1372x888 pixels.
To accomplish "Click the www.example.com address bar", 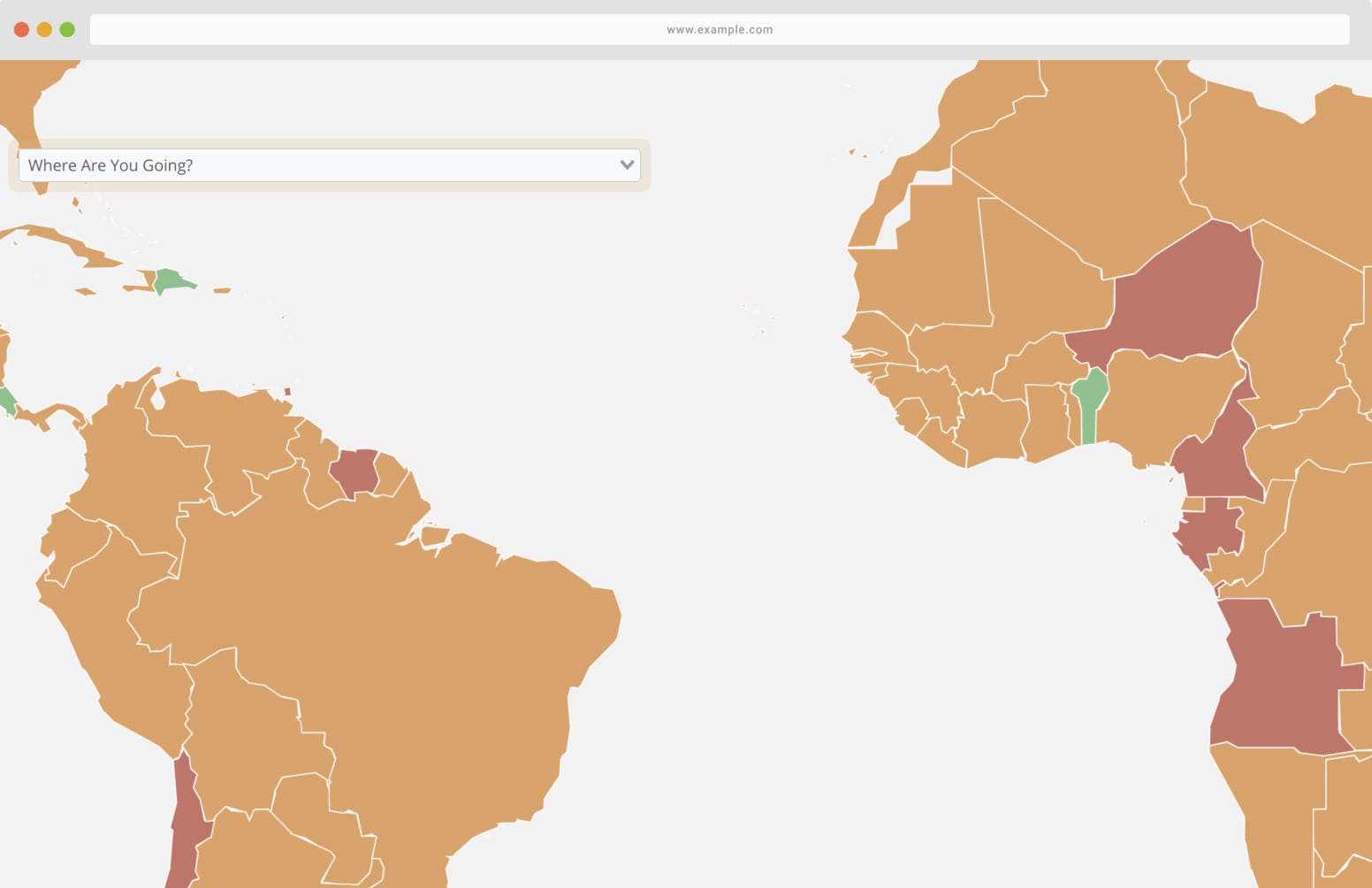I will tap(719, 29).
